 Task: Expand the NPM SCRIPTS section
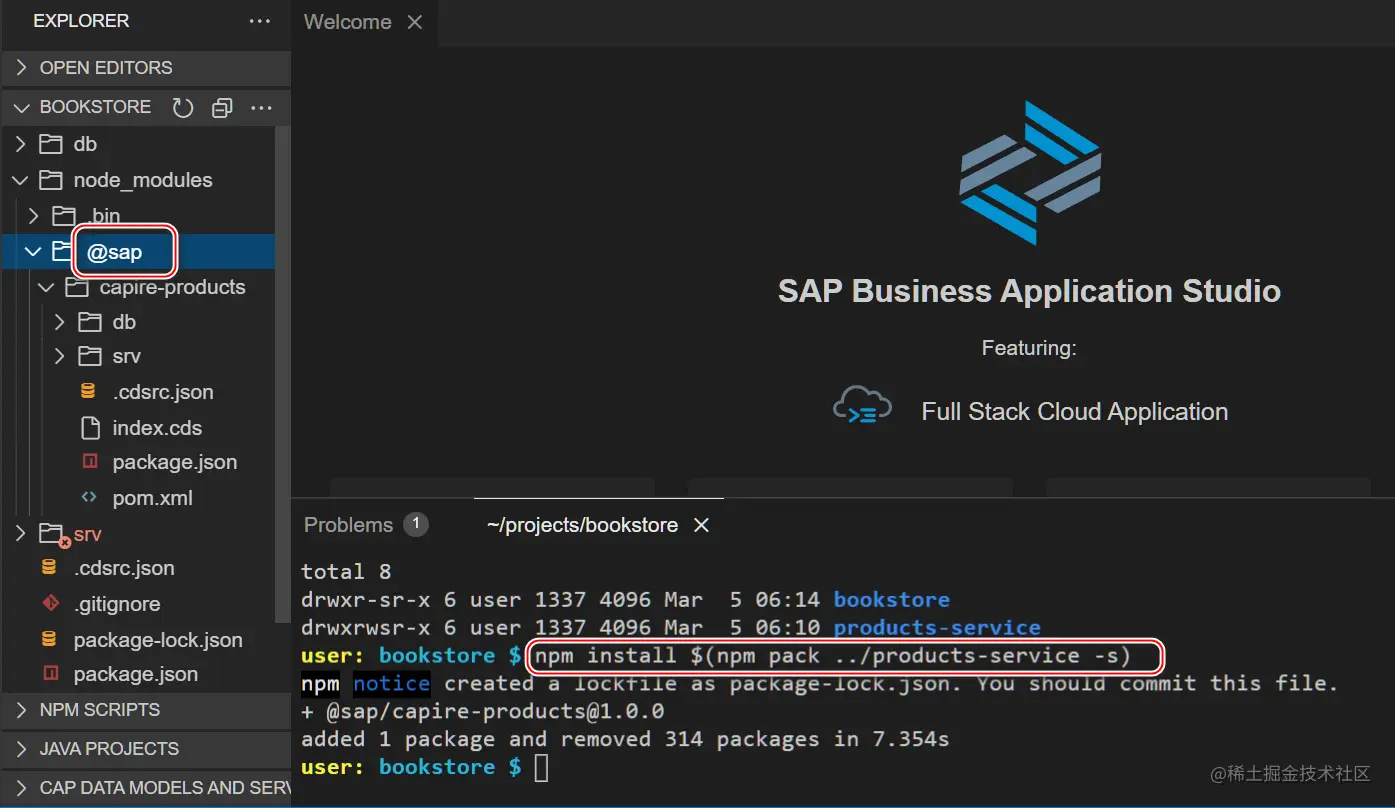pyautogui.click(x=21, y=710)
